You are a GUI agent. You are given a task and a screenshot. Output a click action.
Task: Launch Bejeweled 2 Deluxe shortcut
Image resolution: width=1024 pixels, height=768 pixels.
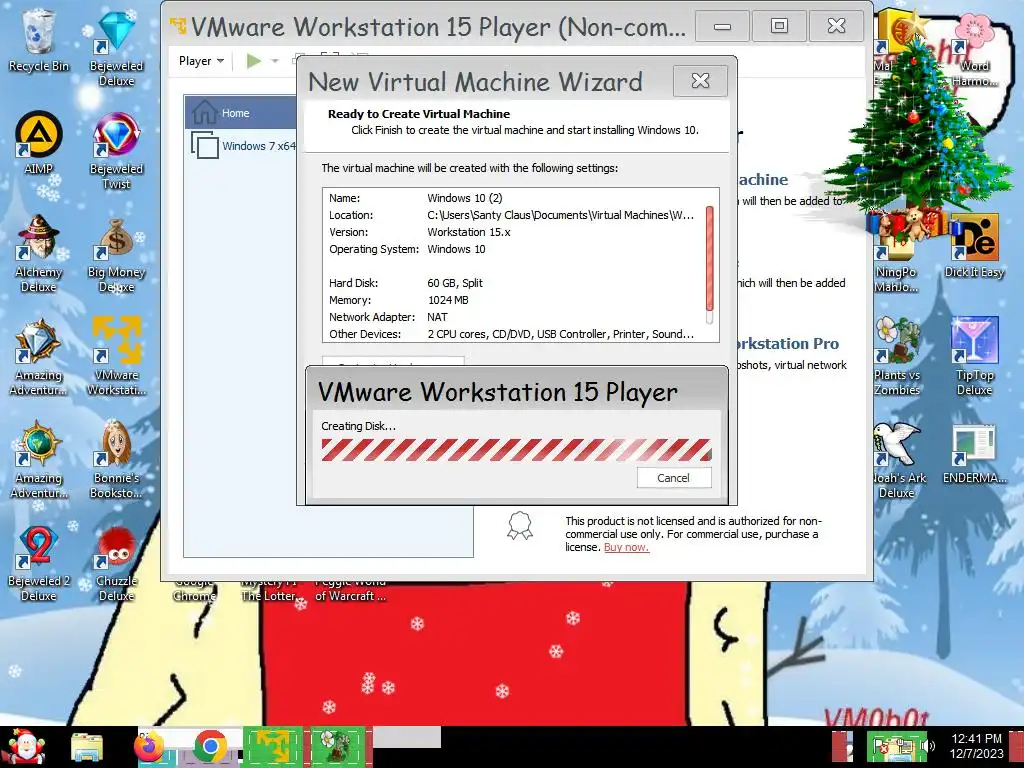pyautogui.click(x=39, y=563)
